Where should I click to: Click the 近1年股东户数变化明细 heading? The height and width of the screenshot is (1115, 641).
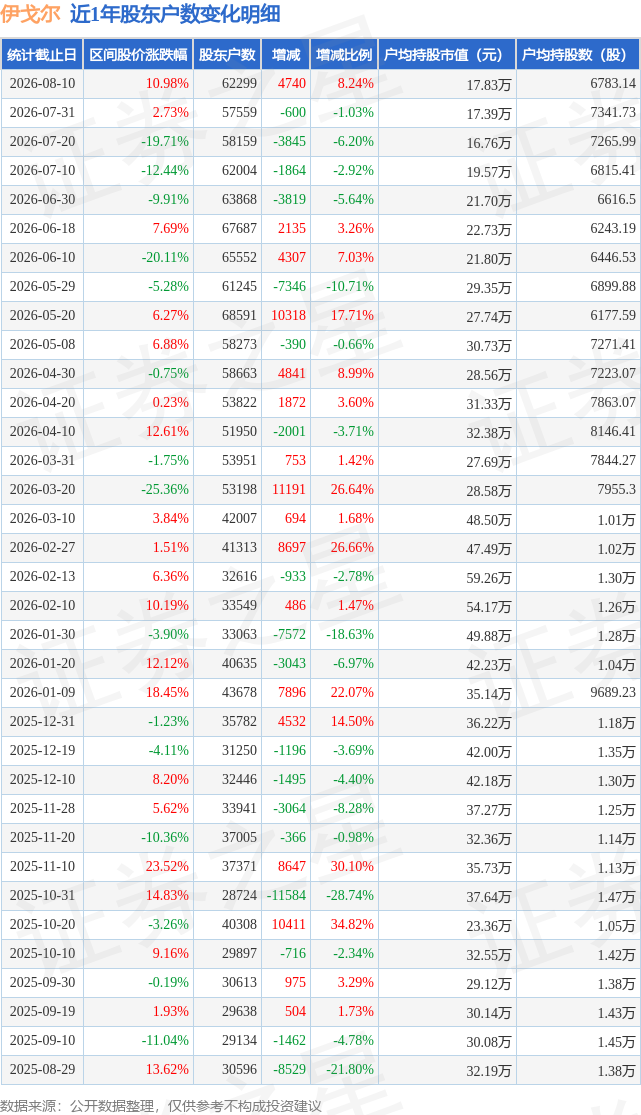[x=175, y=14]
